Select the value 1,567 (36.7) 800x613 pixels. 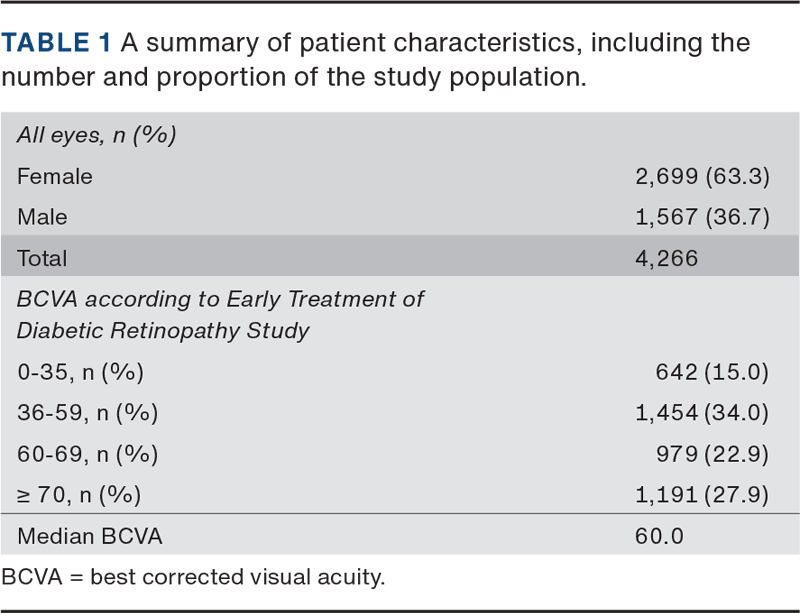[x=701, y=217]
